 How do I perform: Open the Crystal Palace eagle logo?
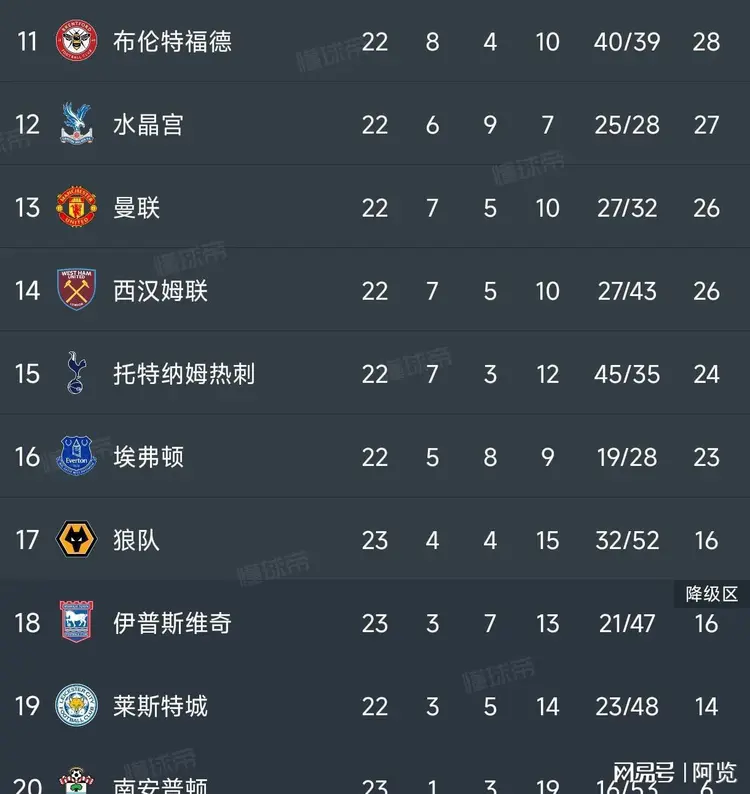pos(76,124)
